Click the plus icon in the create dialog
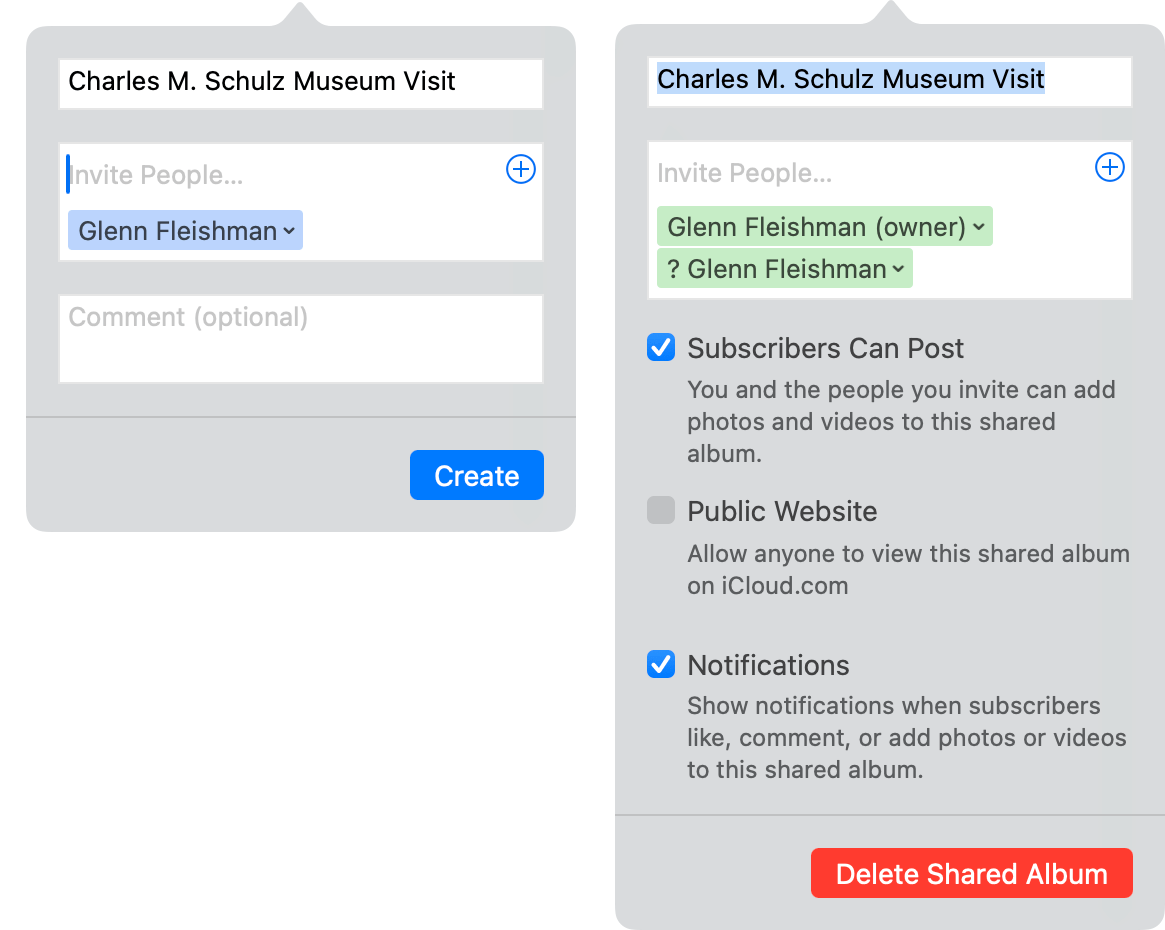The image size is (1165, 930). tap(521, 170)
